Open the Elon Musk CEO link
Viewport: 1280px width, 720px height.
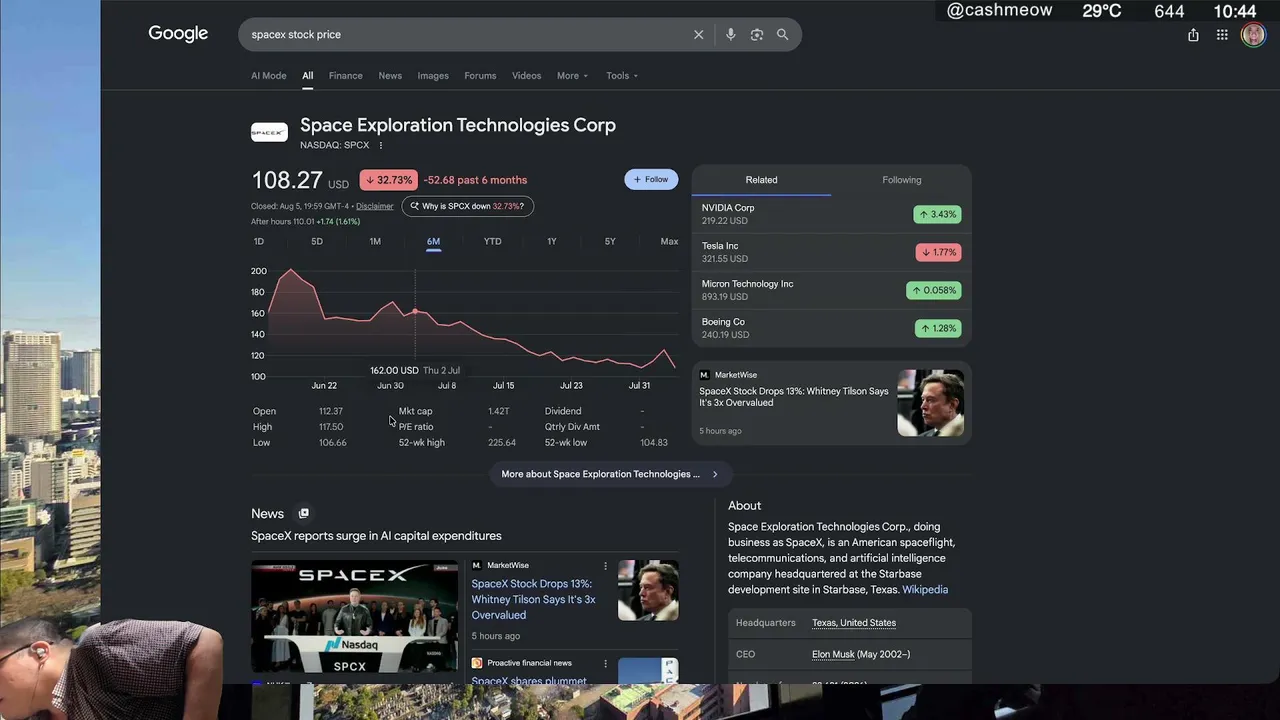[833, 655]
